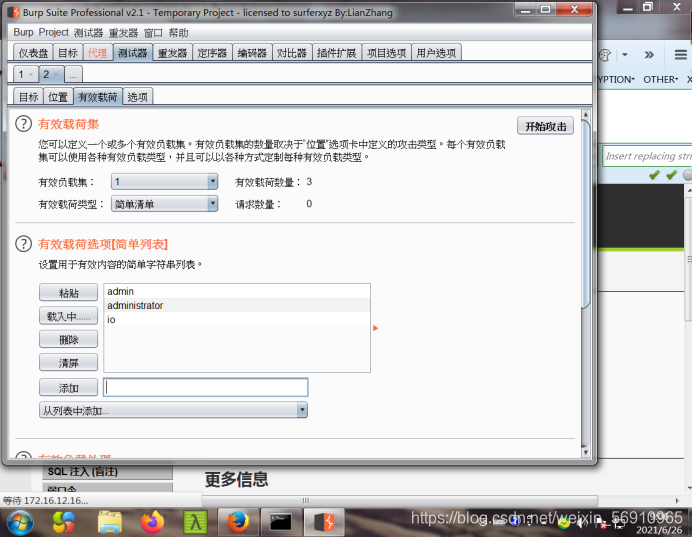Launch the pinned Firefox icon beside the folder

click(152, 522)
